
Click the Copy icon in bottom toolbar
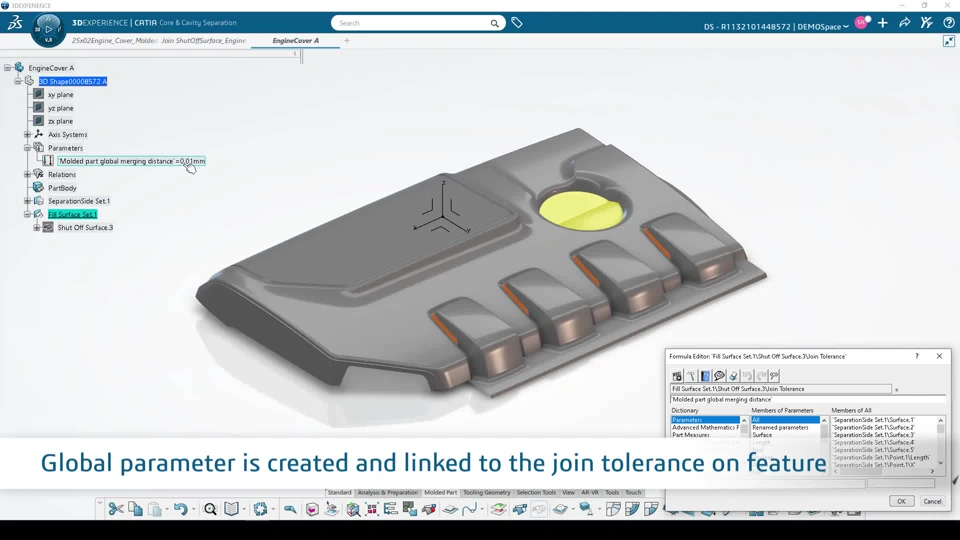tap(135, 509)
